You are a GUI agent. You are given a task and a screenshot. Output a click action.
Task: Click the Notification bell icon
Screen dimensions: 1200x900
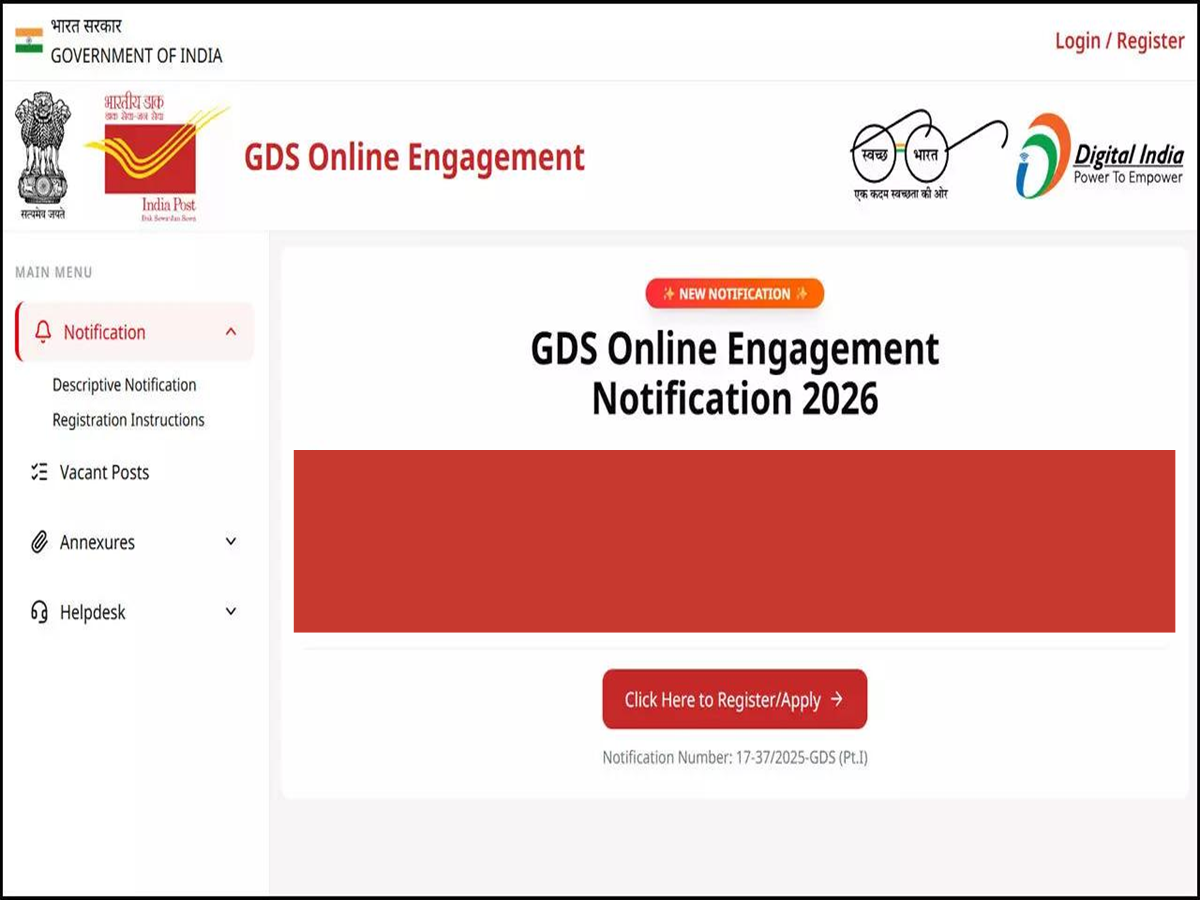tap(42, 332)
